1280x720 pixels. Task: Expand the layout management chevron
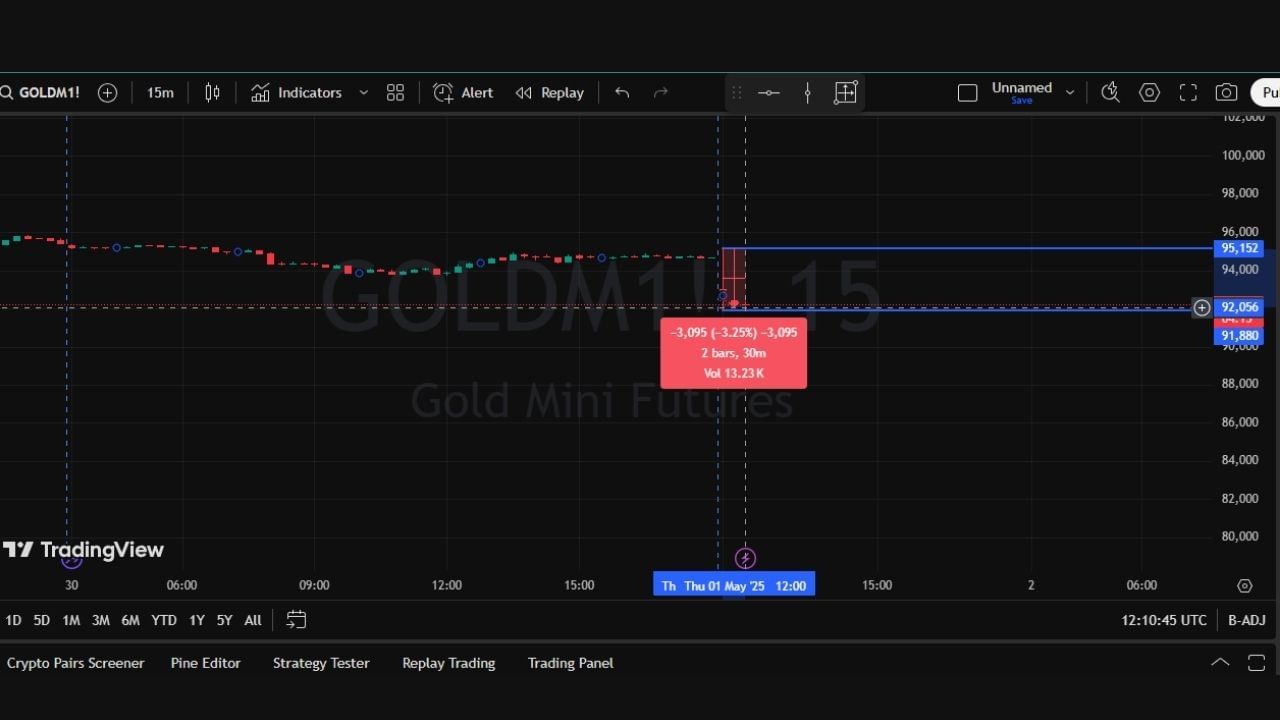point(1070,93)
